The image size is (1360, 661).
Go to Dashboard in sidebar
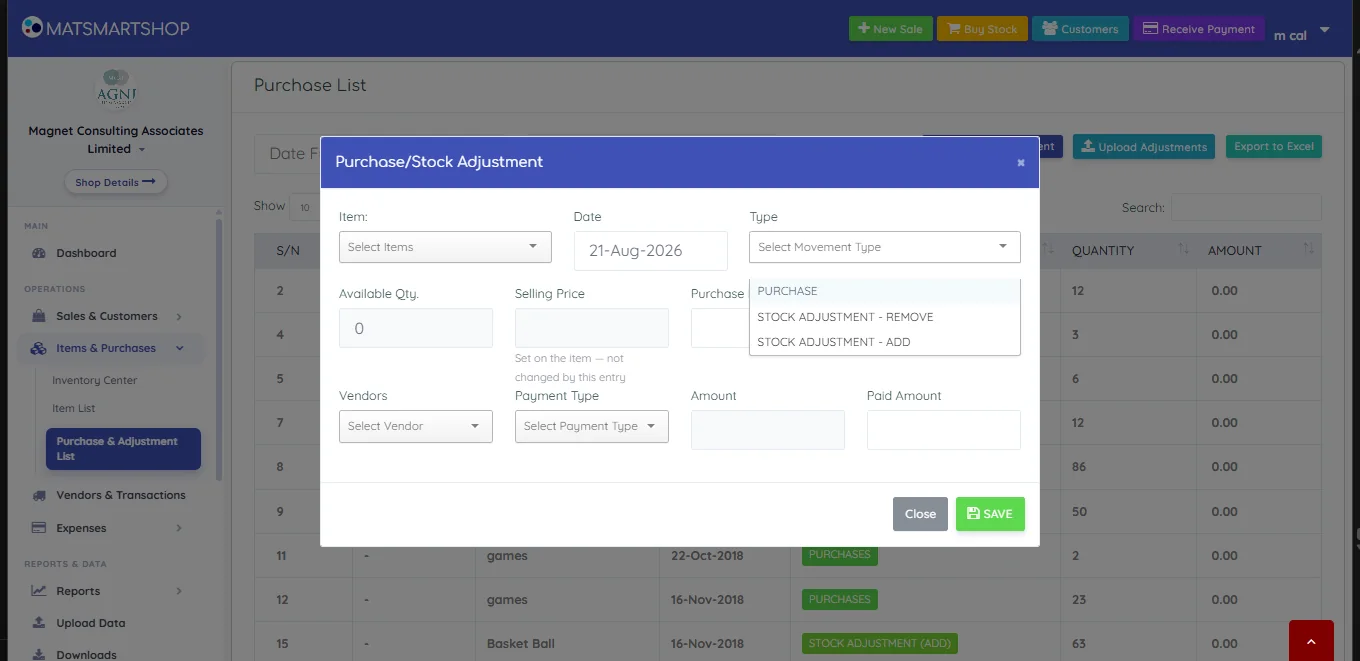tap(86, 253)
